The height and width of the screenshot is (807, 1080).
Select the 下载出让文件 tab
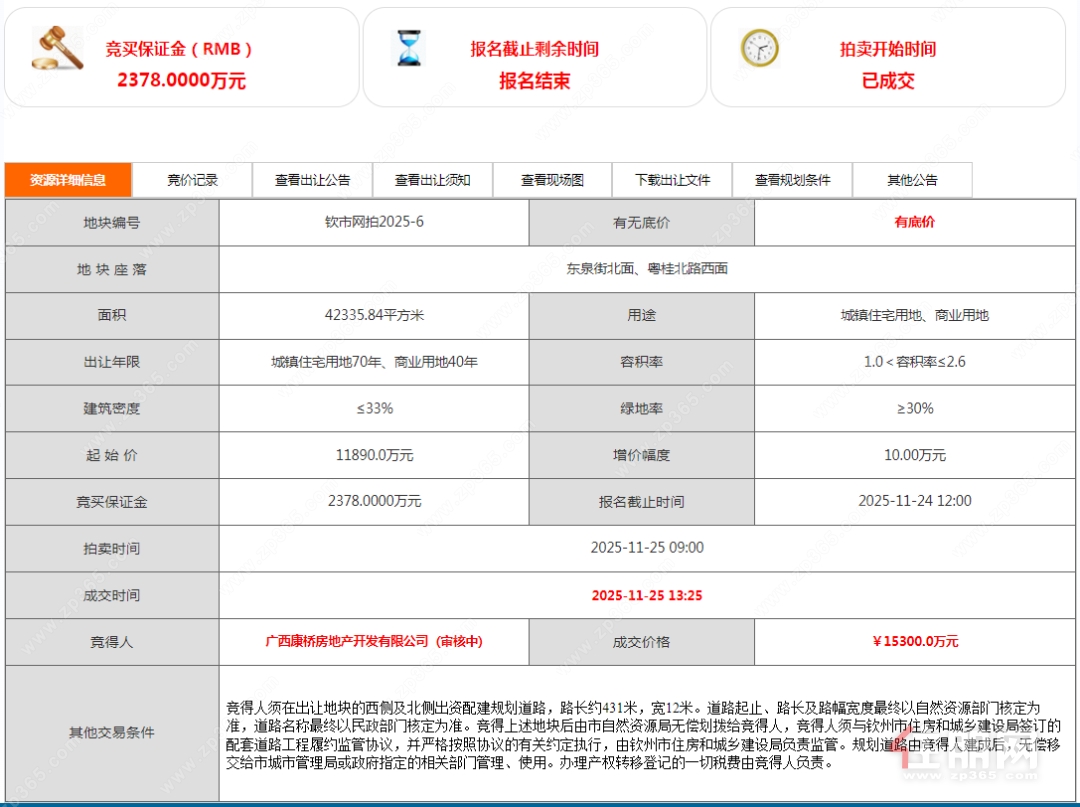[x=672, y=180]
